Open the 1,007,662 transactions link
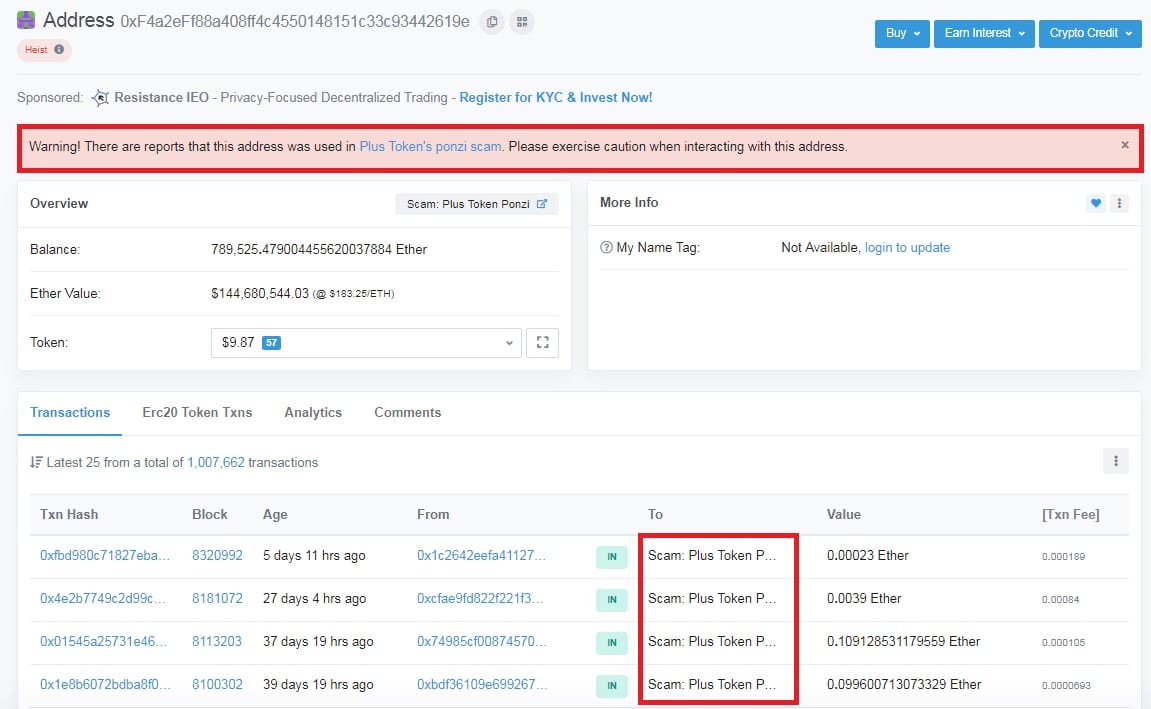The width and height of the screenshot is (1151, 709). click(x=216, y=462)
